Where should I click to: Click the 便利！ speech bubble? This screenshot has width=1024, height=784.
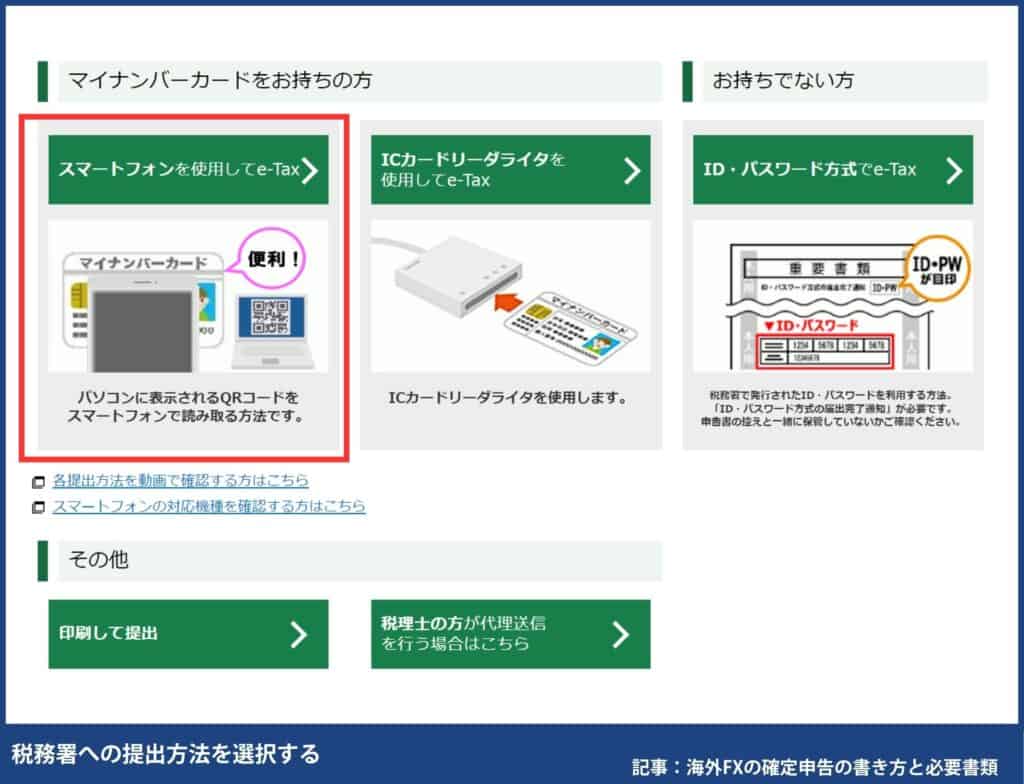(271, 259)
